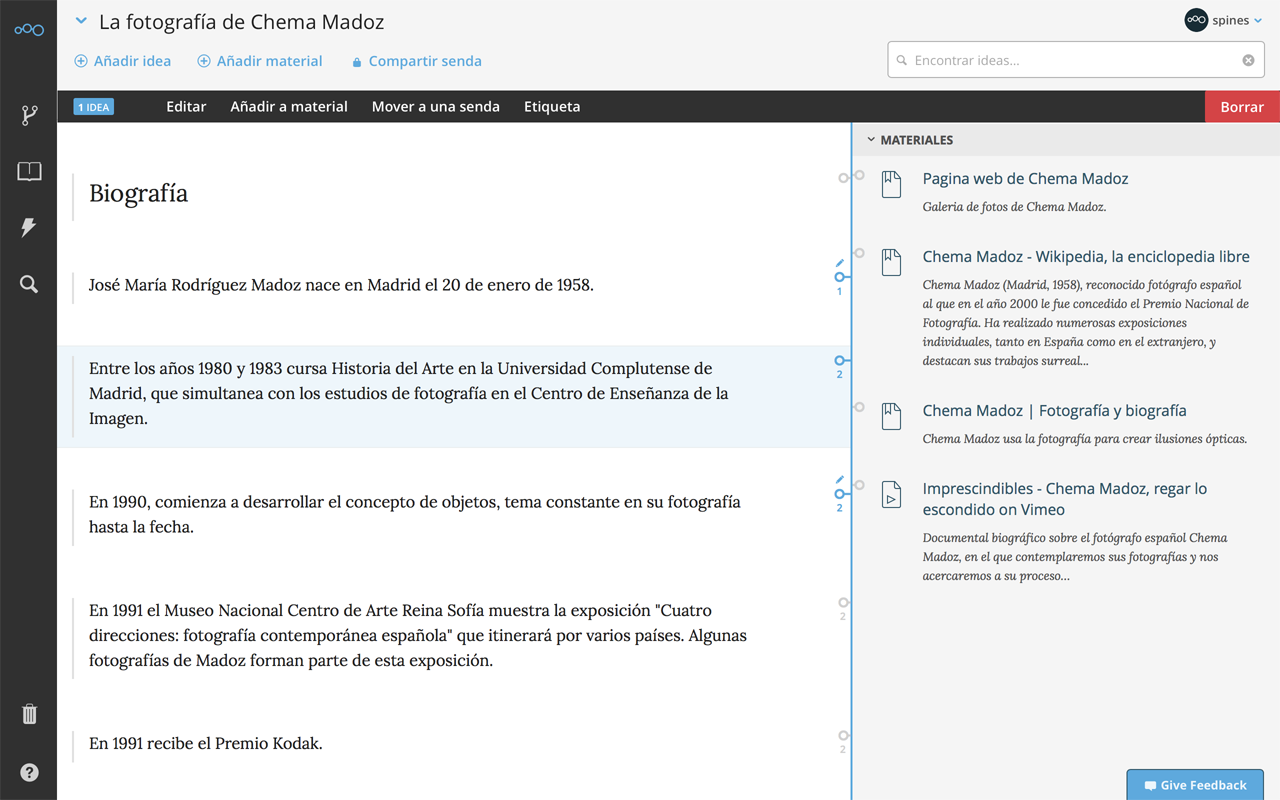1280x800 pixels.
Task: Click the 1 IDEA selection badge
Action: point(94,107)
